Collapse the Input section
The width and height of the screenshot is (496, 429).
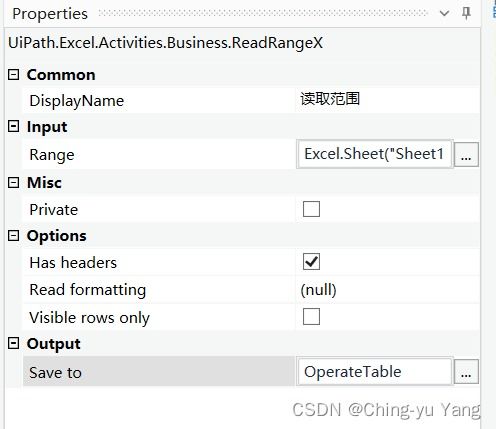pyautogui.click(x=13, y=126)
